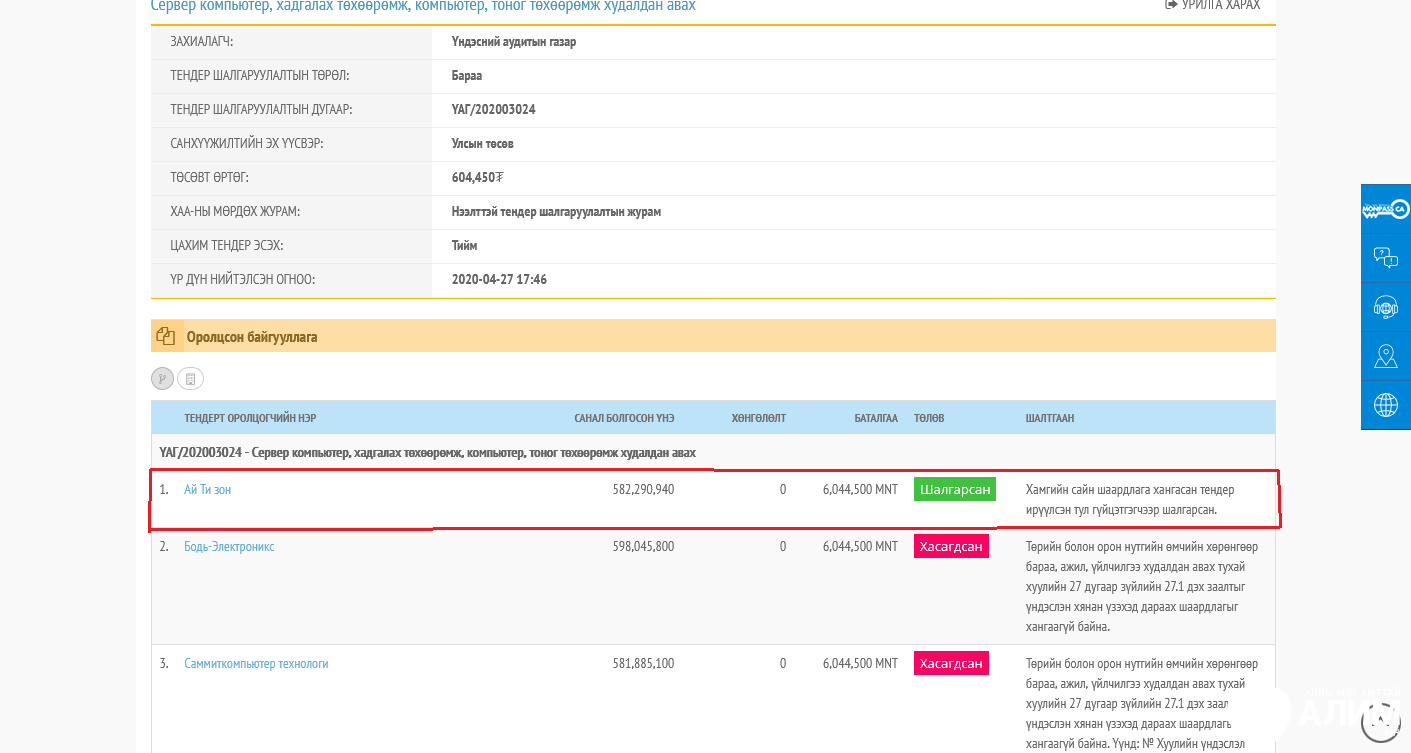Open the Monpass CA key icon

coord(1386,209)
